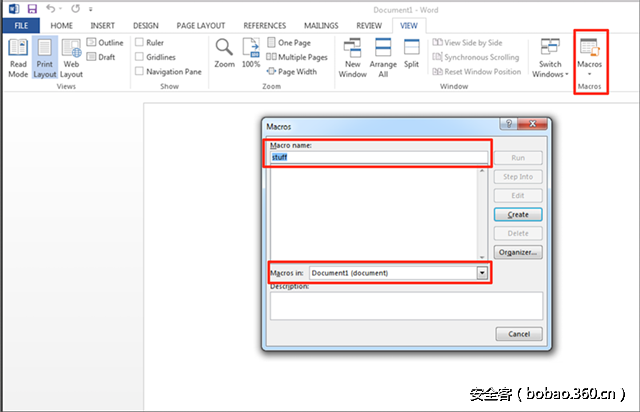
Task: Close the Macros dialog with X
Action: coord(532,124)
